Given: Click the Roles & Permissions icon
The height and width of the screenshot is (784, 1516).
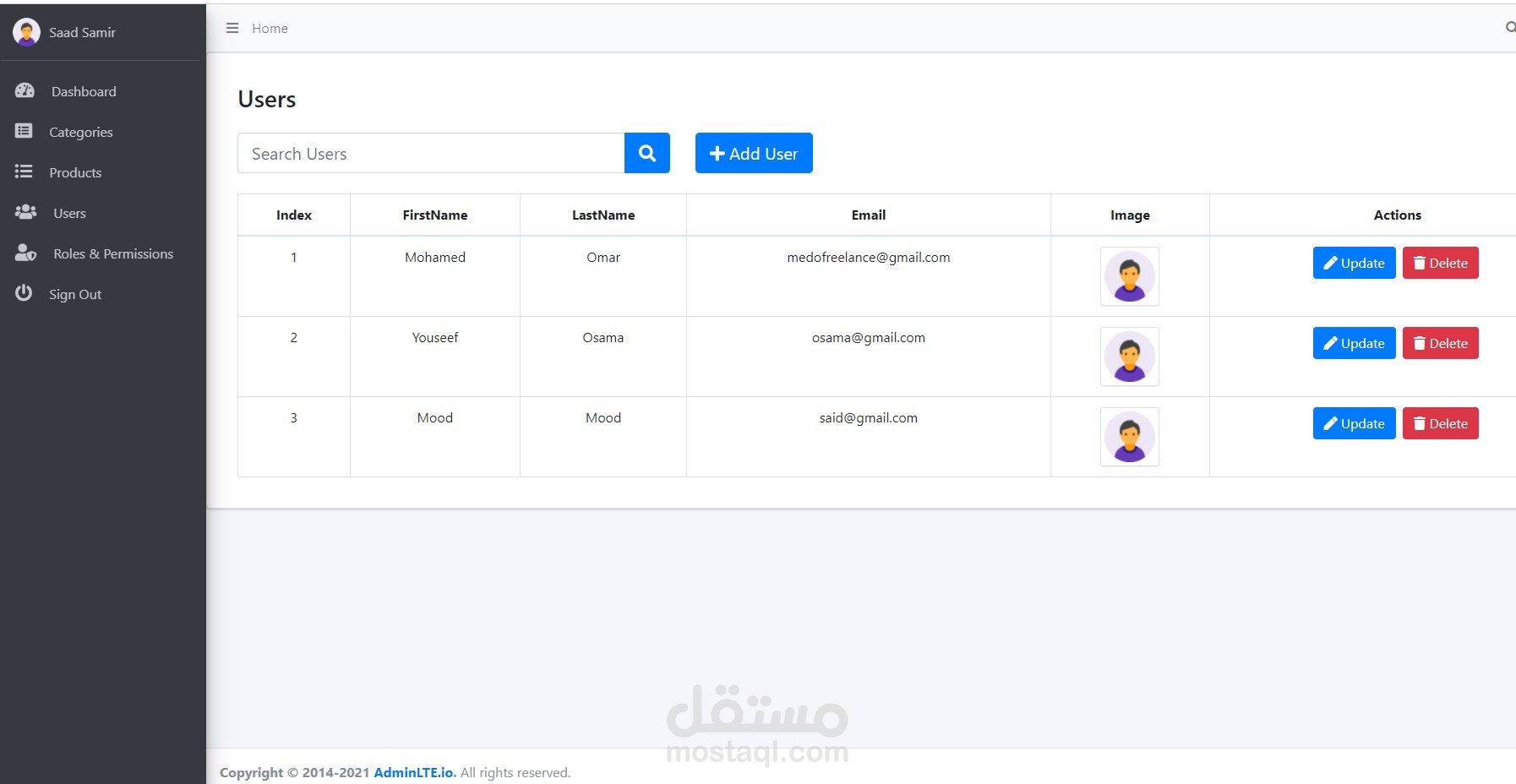Looking at the screenshot, I should tap(25, 253).
